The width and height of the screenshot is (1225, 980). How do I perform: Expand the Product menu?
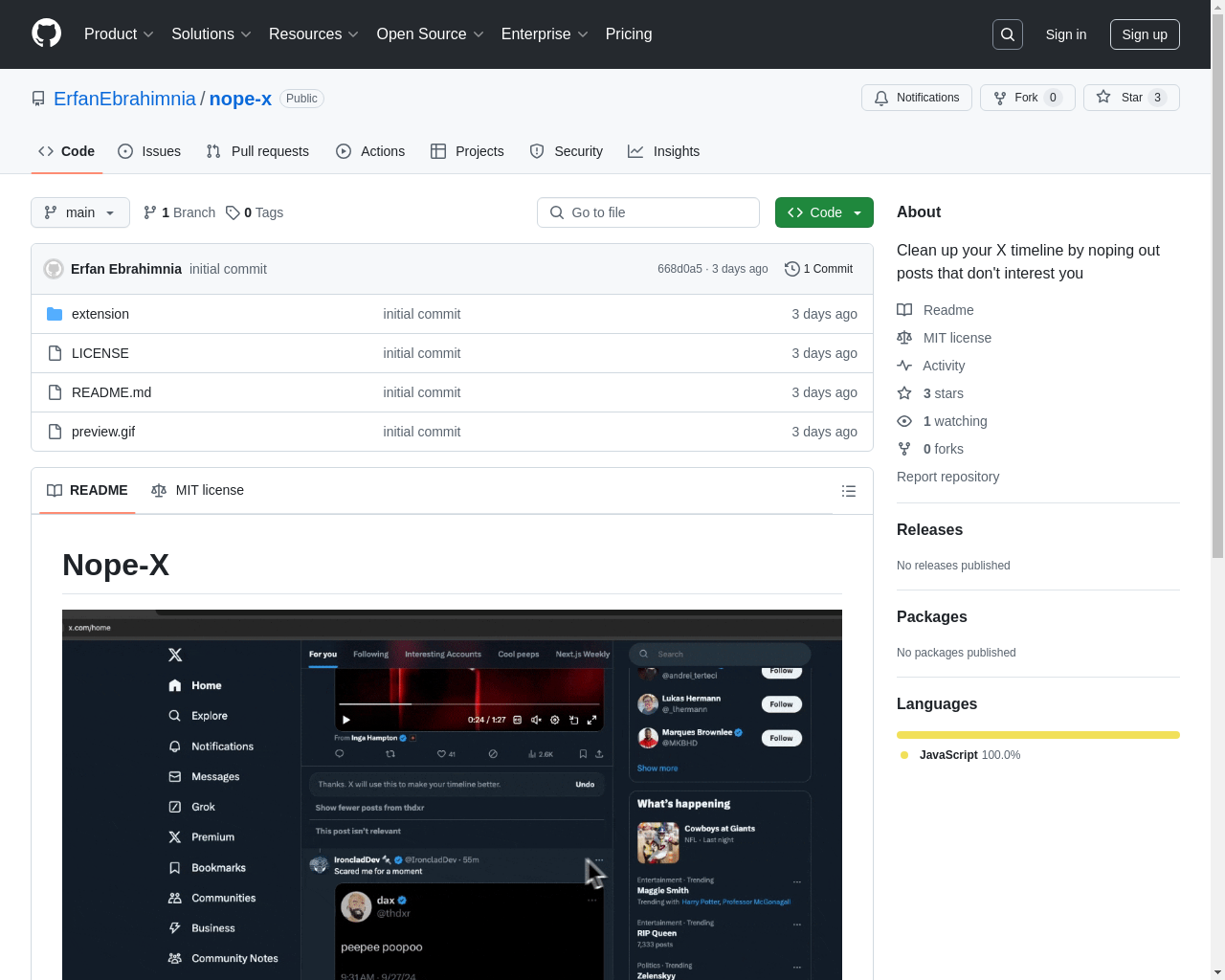[119, 34]
